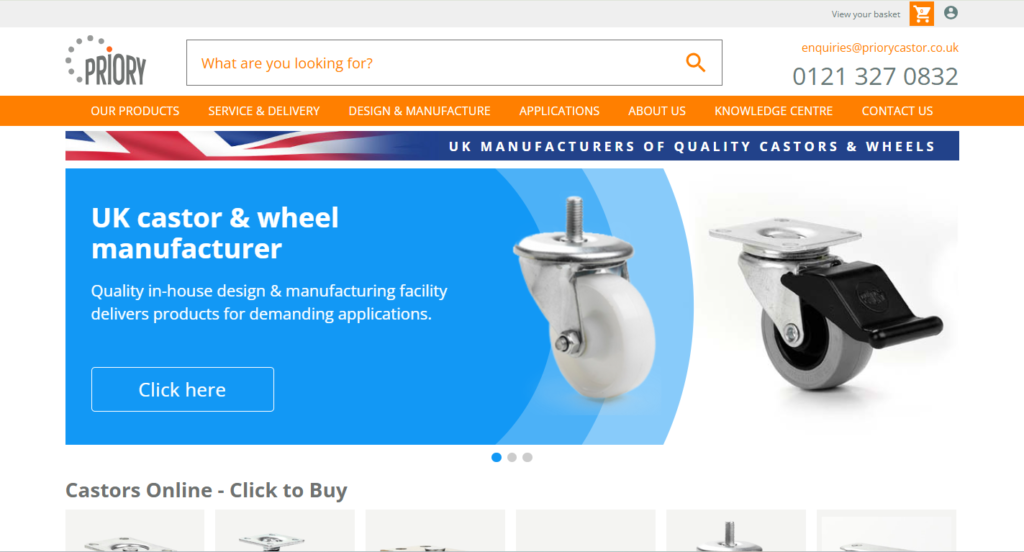Open the Knowledge Centre menu

[x=773, y=111]
